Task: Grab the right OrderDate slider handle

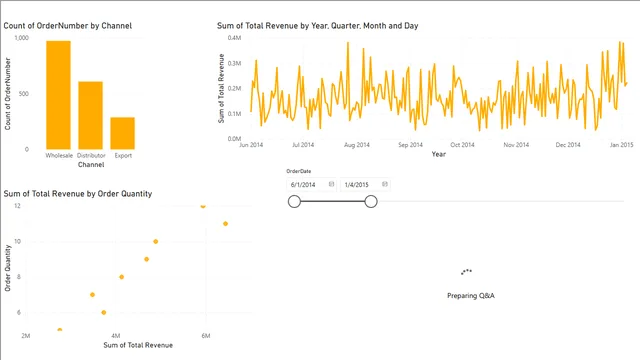Action: click(371, 201)
